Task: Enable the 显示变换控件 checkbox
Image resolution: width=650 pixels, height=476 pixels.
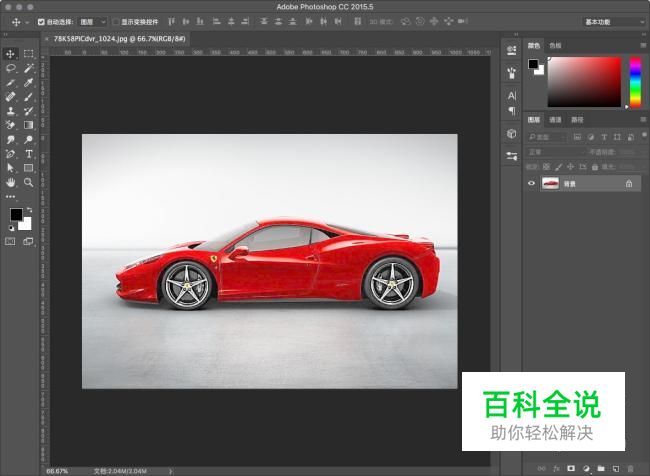Action: [116, 21]
